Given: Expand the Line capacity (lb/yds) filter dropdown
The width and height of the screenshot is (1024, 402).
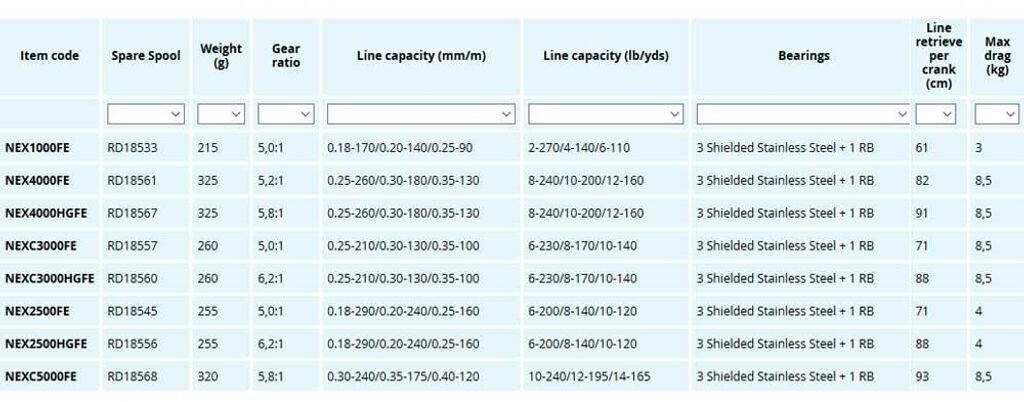Looking at the screenshot, I should point(605,114).
